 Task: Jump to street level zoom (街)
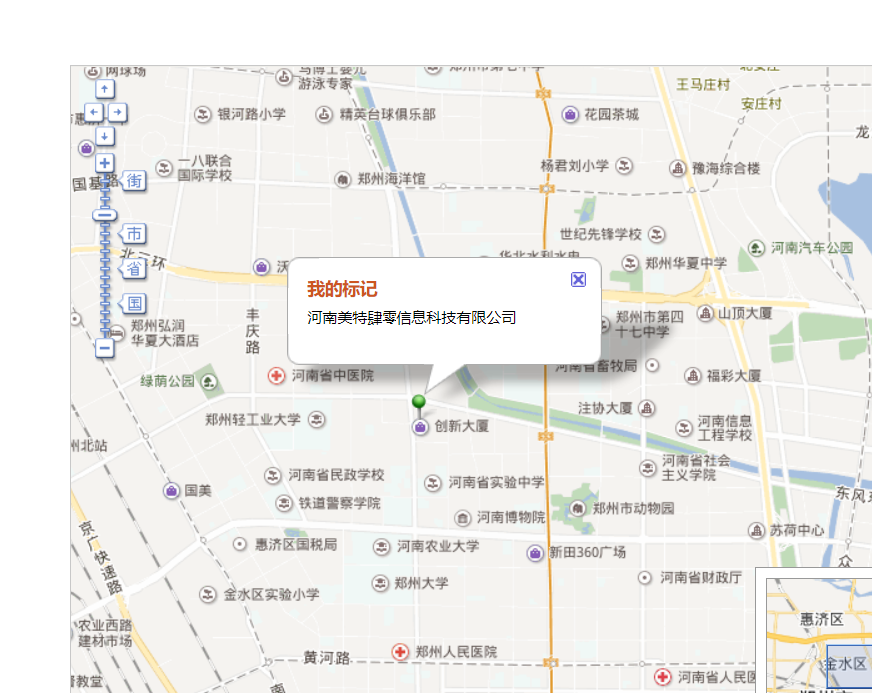[x=134, y=181]
